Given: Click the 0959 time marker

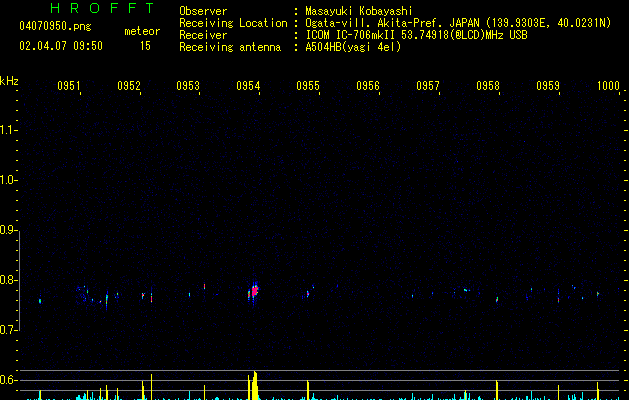Looking at the screenshot, I should click(548, 86).
